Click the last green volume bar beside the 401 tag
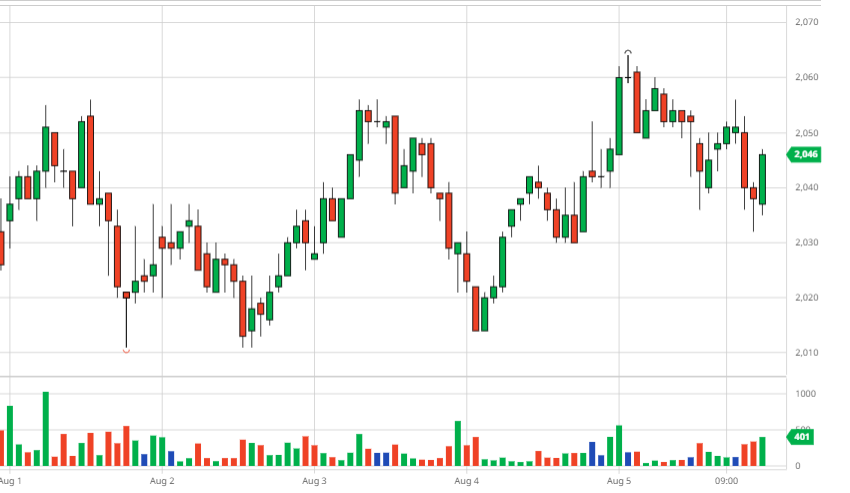Image resolution: width=850 pixels, height=493 pixels. [762, 451]
